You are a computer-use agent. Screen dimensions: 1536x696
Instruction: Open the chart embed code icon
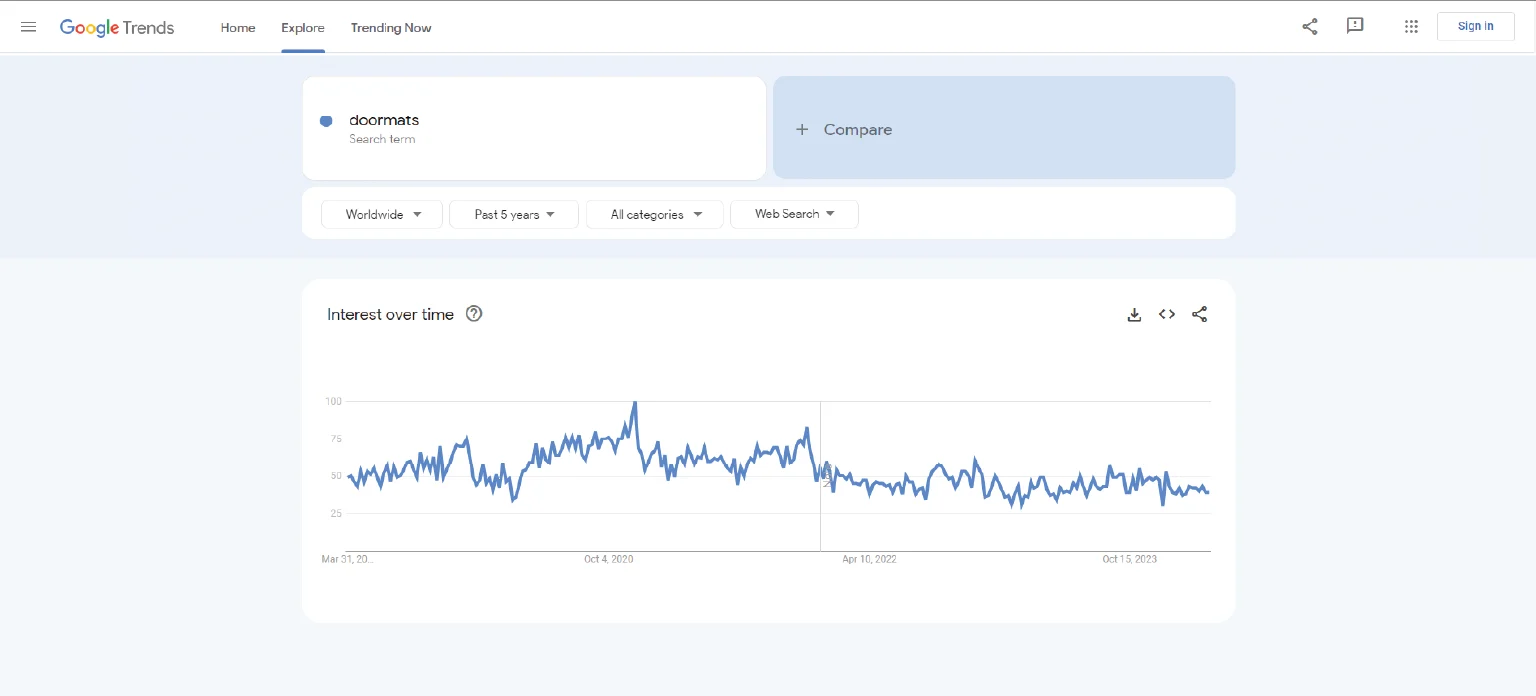1167,315
